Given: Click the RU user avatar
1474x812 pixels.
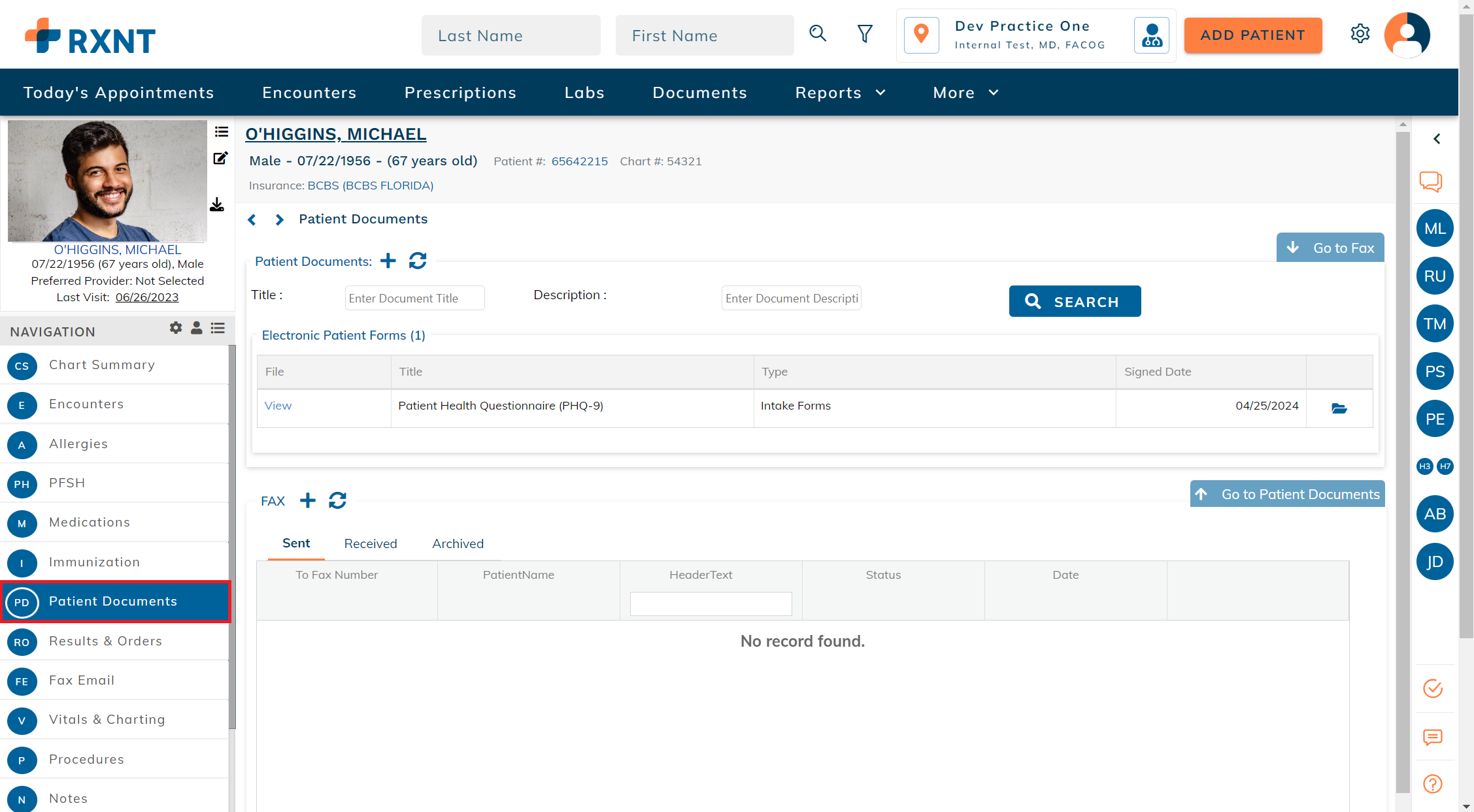Looking at the screenshot, I should tap(1435, 276).
